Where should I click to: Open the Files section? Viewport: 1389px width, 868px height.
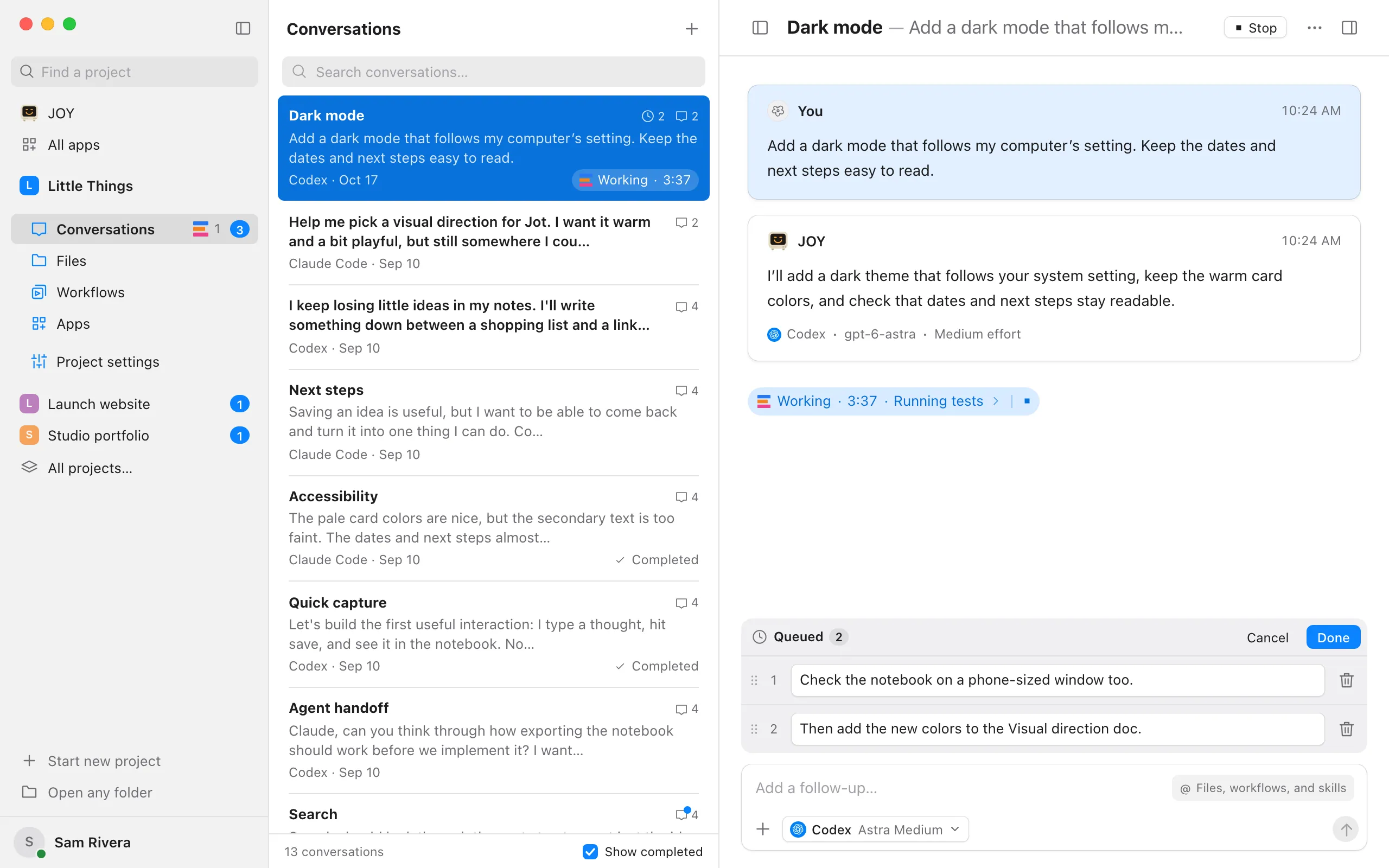[135, 260]
